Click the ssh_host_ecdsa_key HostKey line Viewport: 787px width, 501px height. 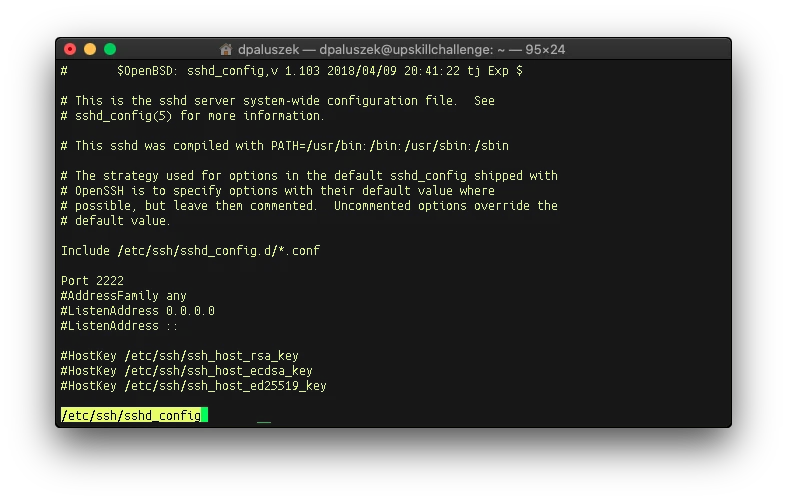point(187,370)
